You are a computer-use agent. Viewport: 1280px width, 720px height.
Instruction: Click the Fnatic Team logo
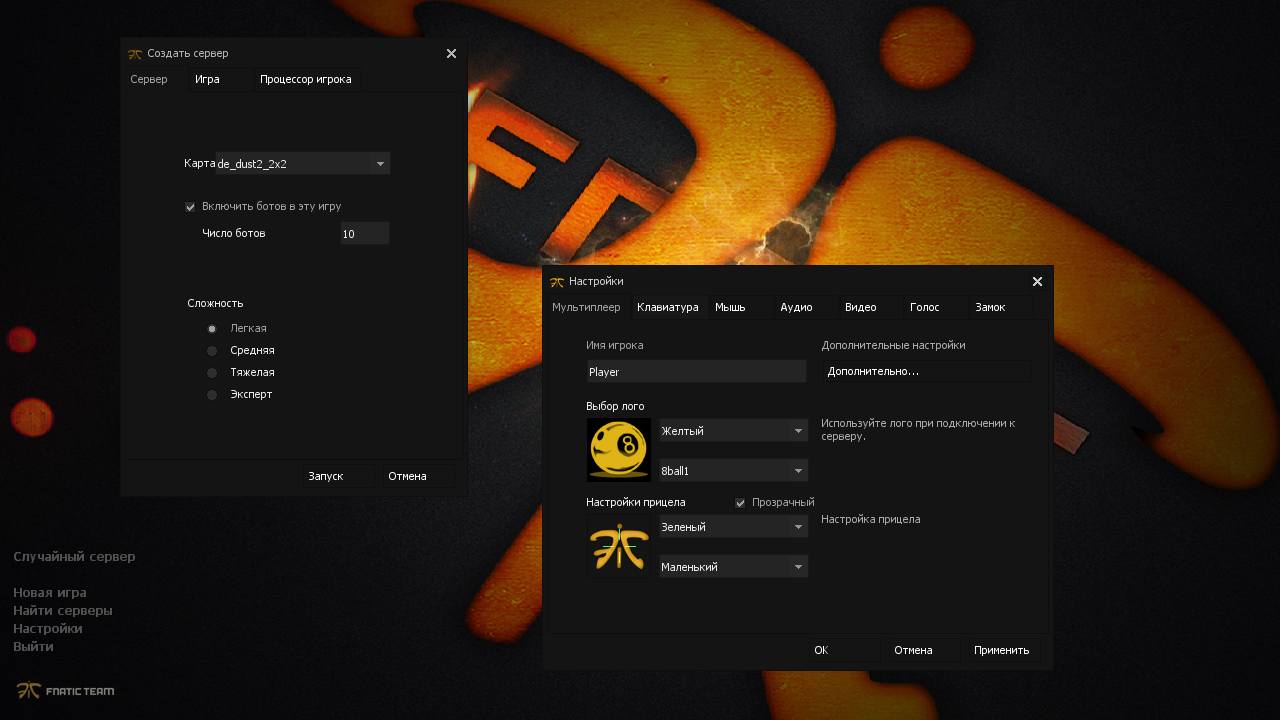pos(65,691)
